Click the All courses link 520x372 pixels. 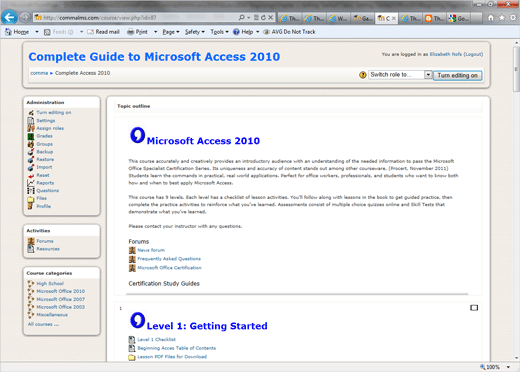click(43, 324)
